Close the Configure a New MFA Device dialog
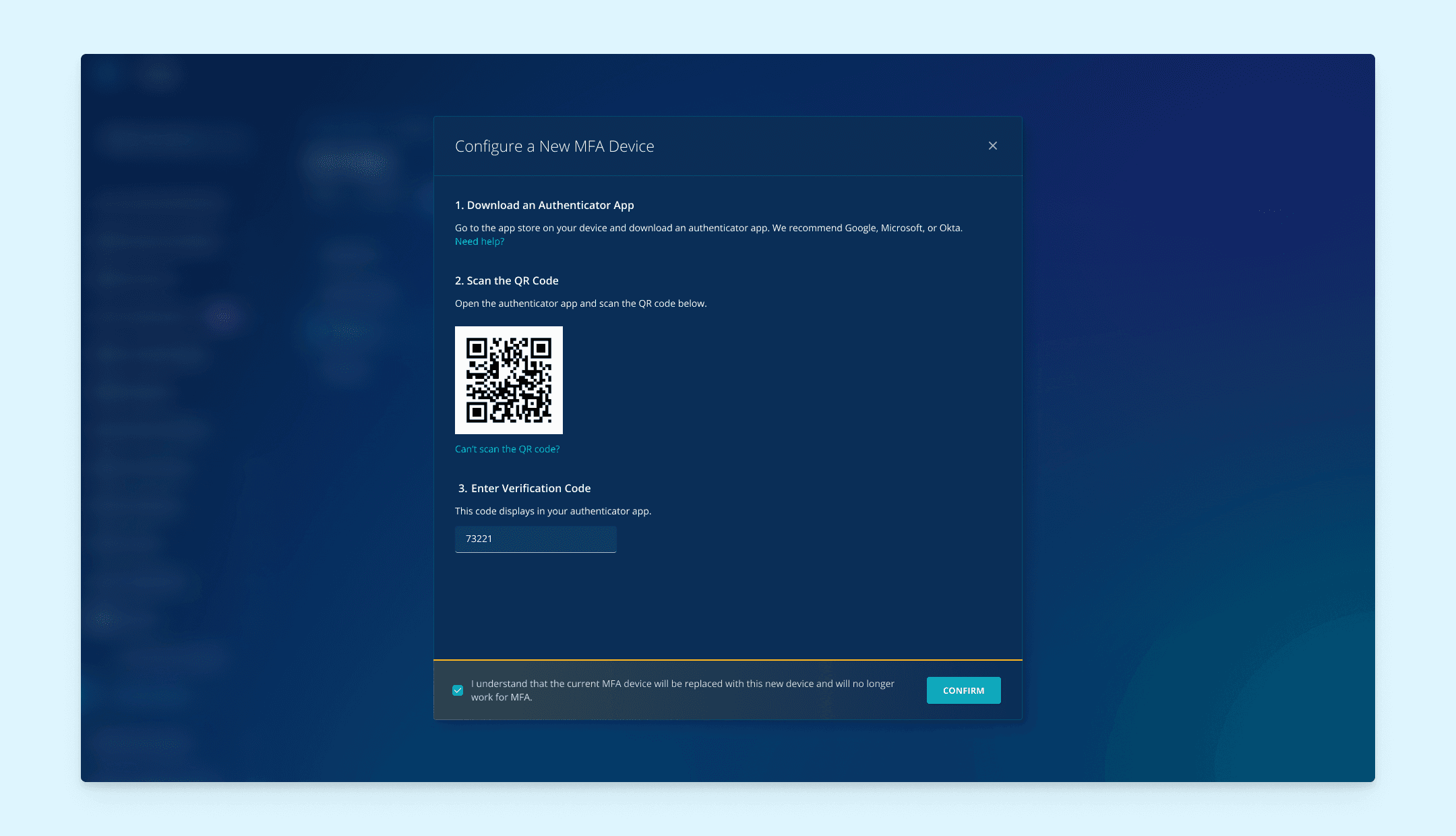Screen dimensions: 1456x836 [x=992, y=146]
